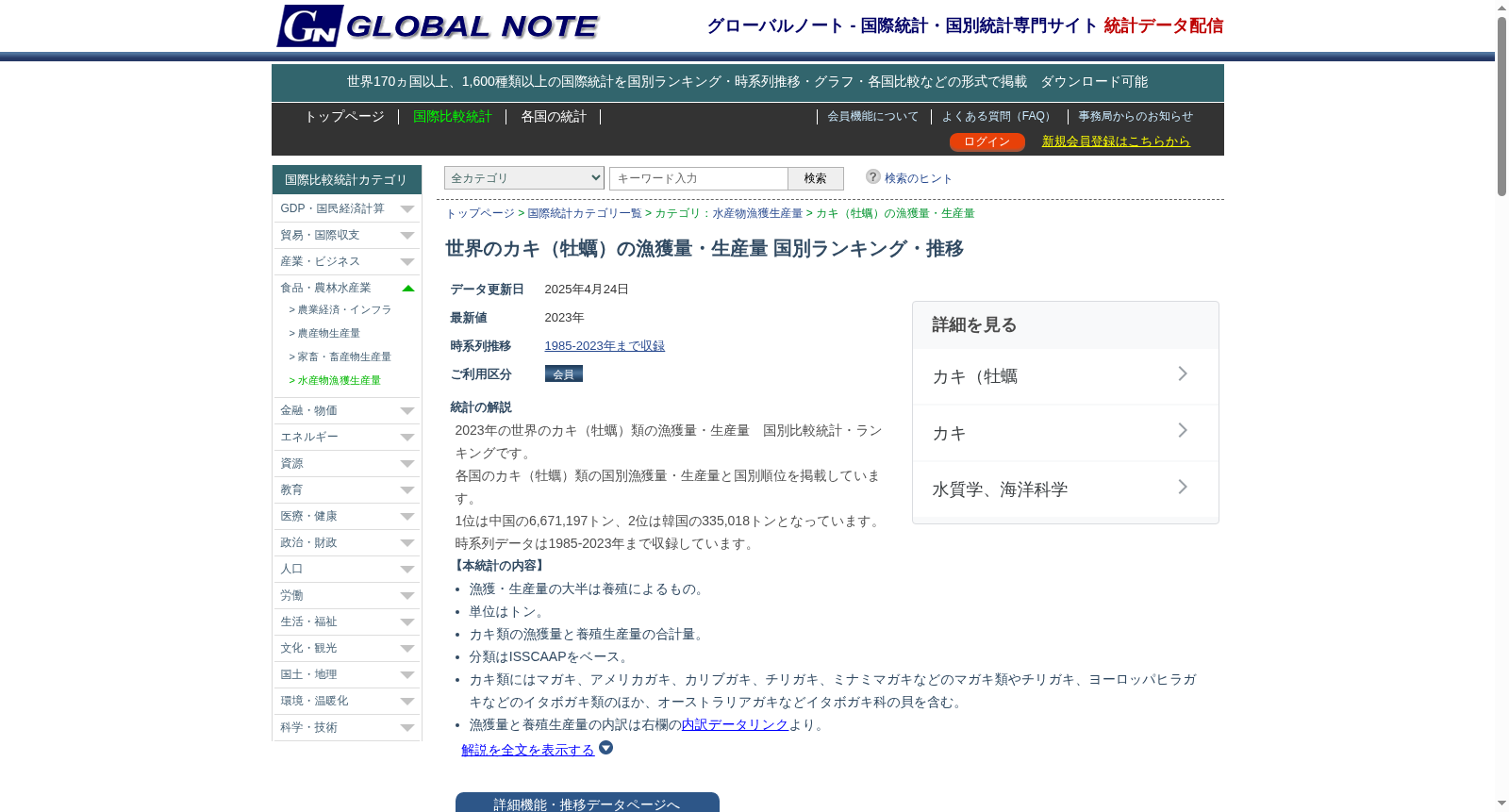Click the 統計データ配信 red header text

[x=1164, y=25]
